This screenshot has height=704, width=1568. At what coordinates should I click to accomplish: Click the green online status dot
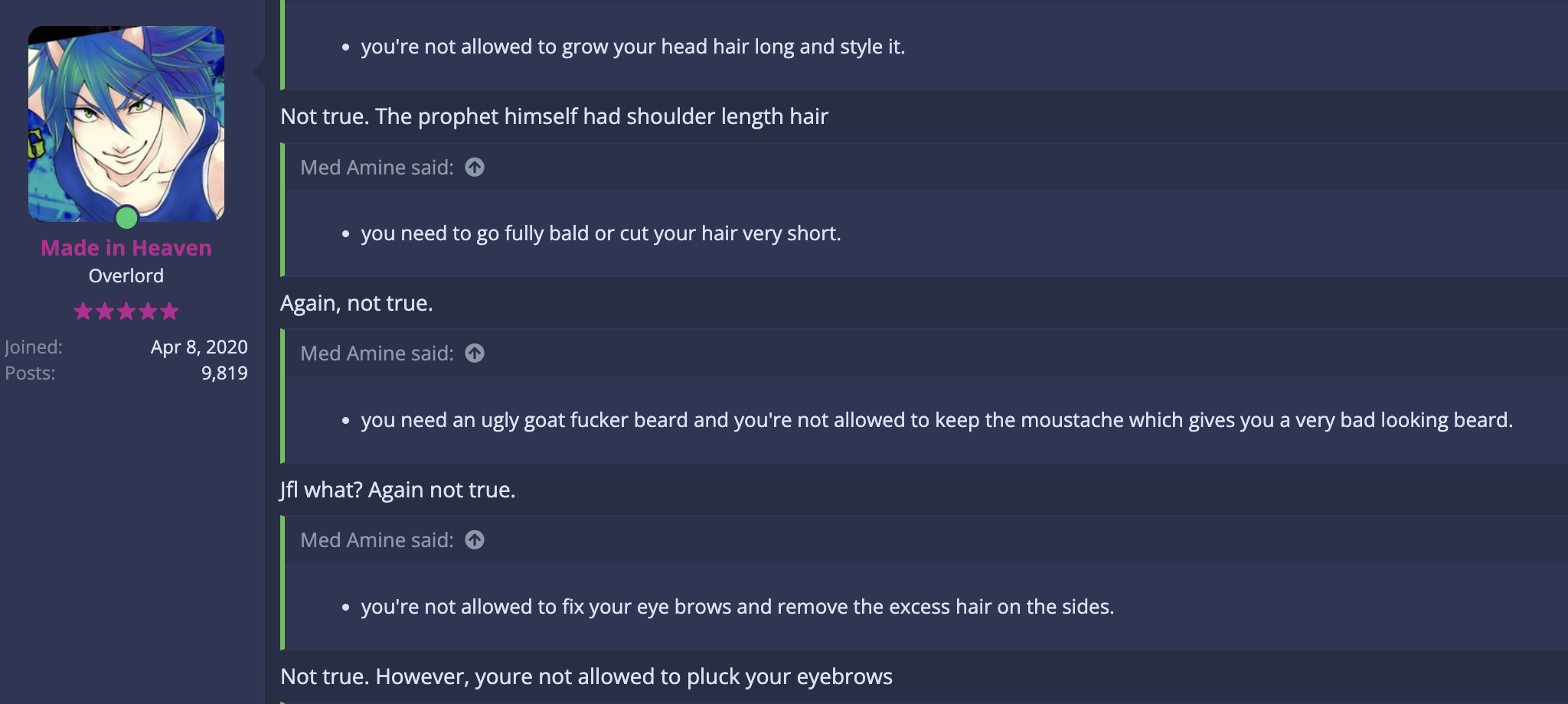pyautogui.click(x=126, y=218)
